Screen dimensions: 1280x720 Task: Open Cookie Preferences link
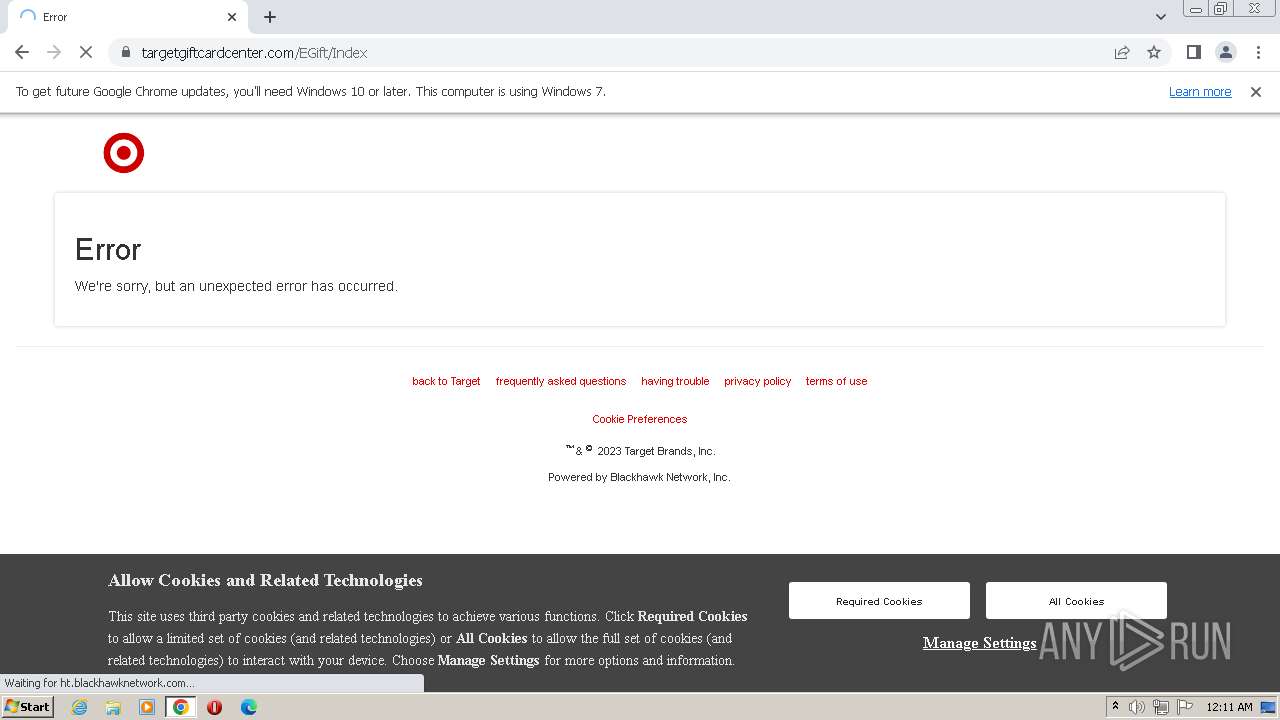click(x=640, y=419)
